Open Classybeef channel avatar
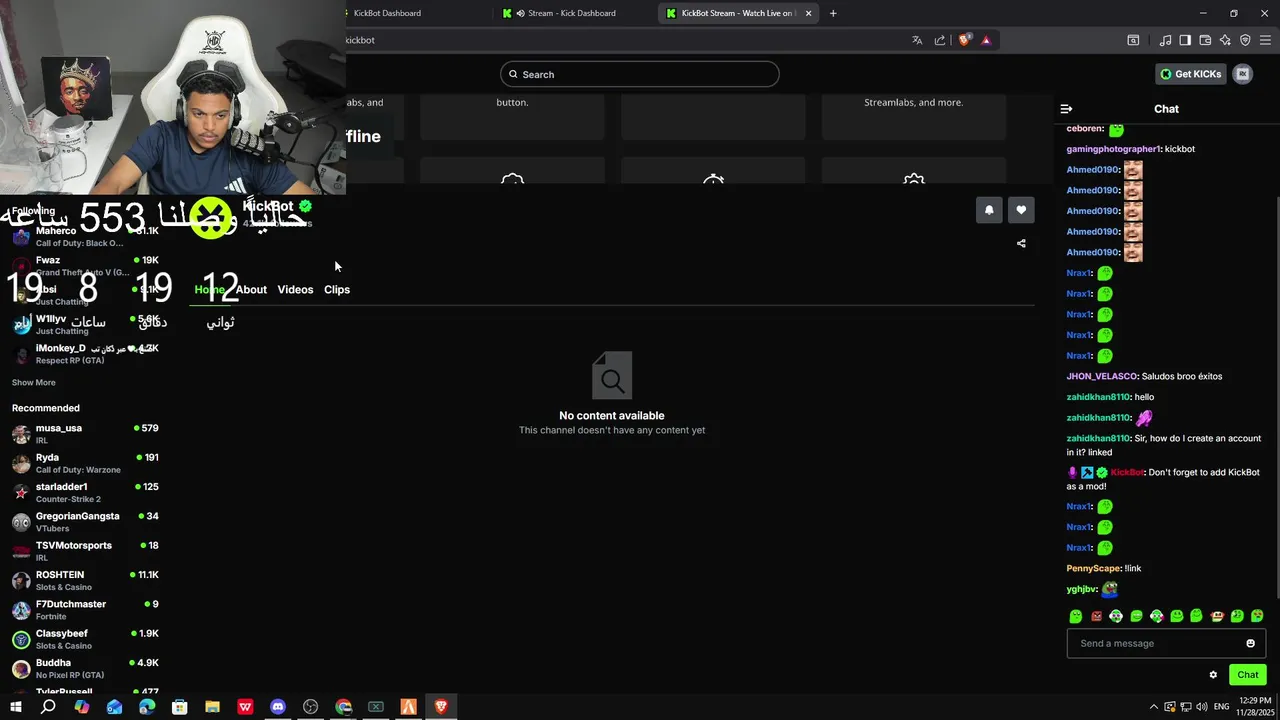This screenshot has width=1280, height=720. click(x=21, y=639)
